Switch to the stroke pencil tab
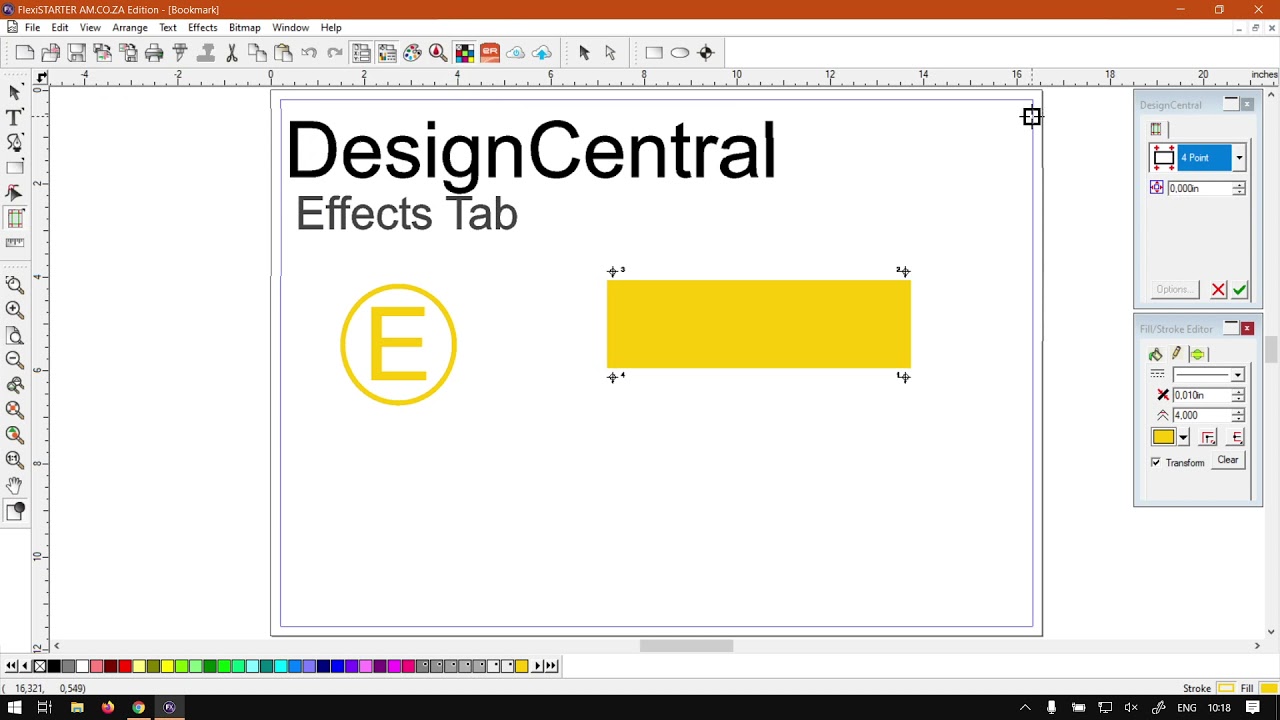 click(1176, 354)
